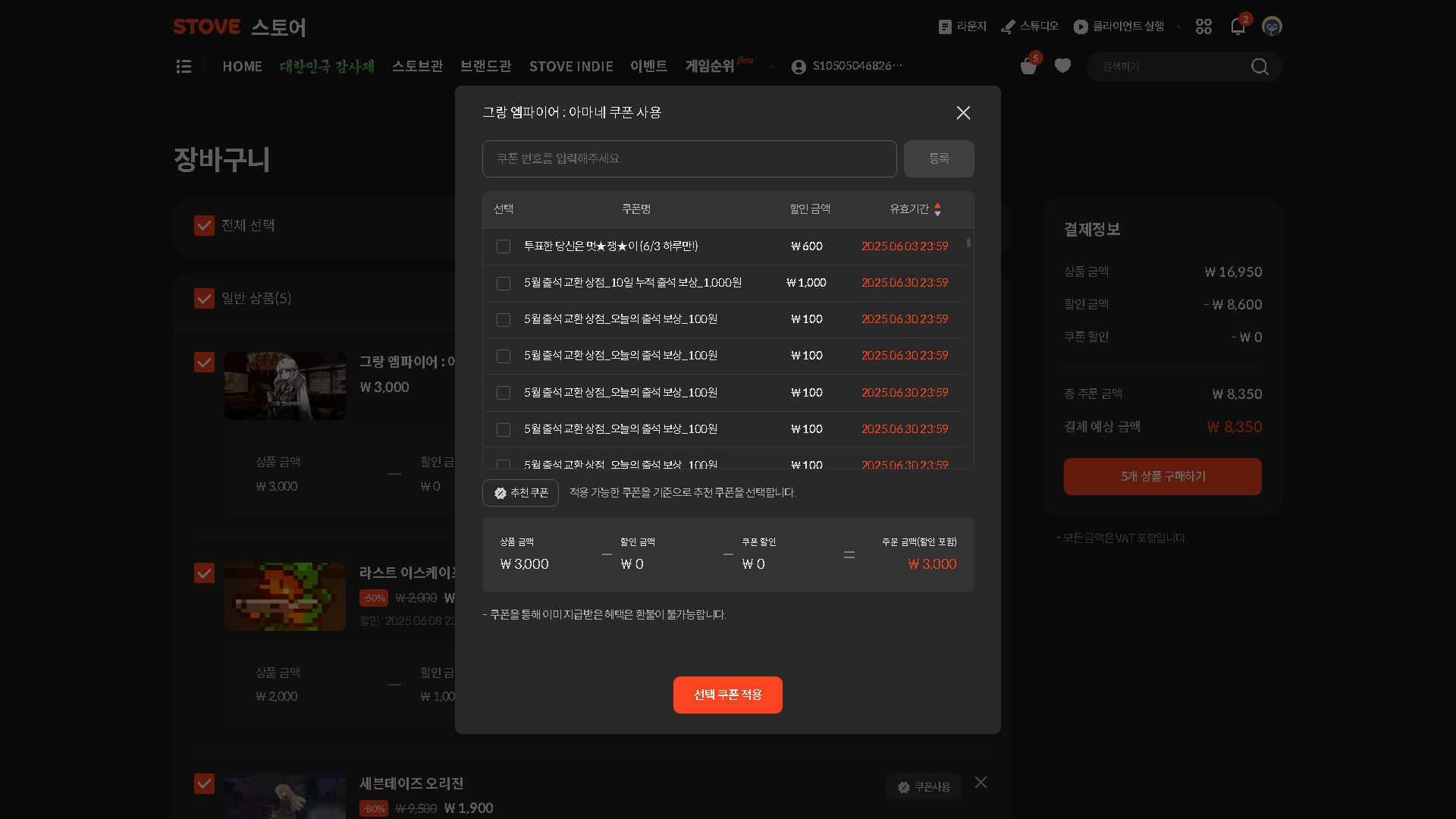The height and width of the screenshot is (819, 1456).
Task: Open the shopping cart basket icon
Action: (x=1028, y=67)
